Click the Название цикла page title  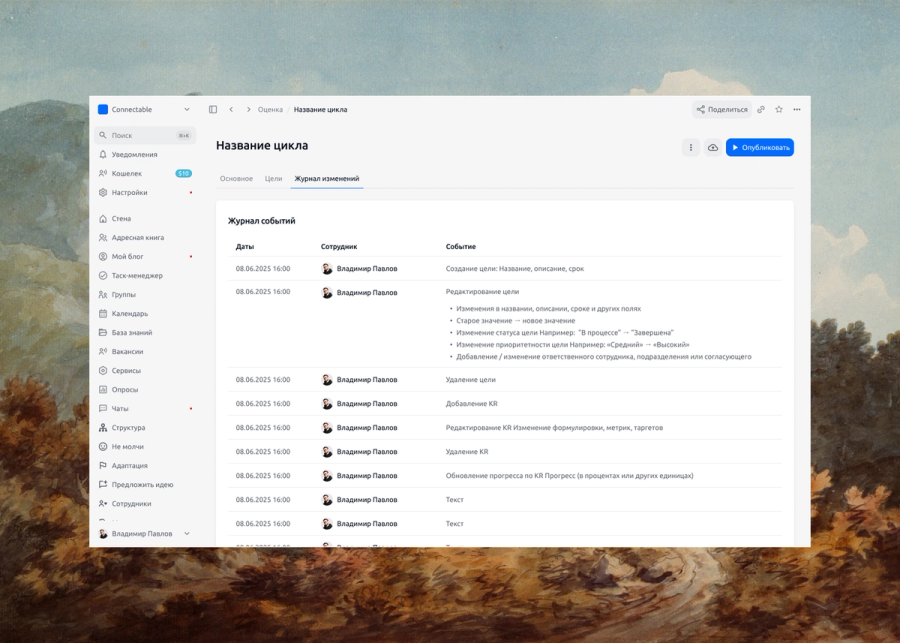coord(262,146)
